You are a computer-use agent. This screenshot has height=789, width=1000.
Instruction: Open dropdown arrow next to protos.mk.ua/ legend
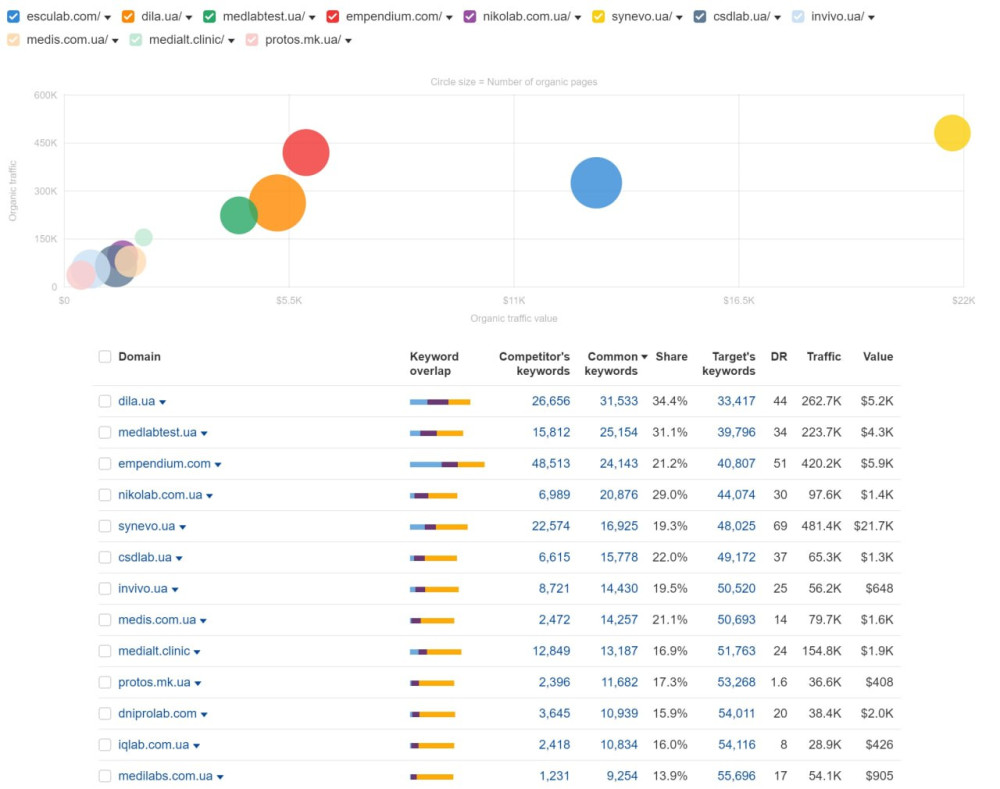pos(348,41)
